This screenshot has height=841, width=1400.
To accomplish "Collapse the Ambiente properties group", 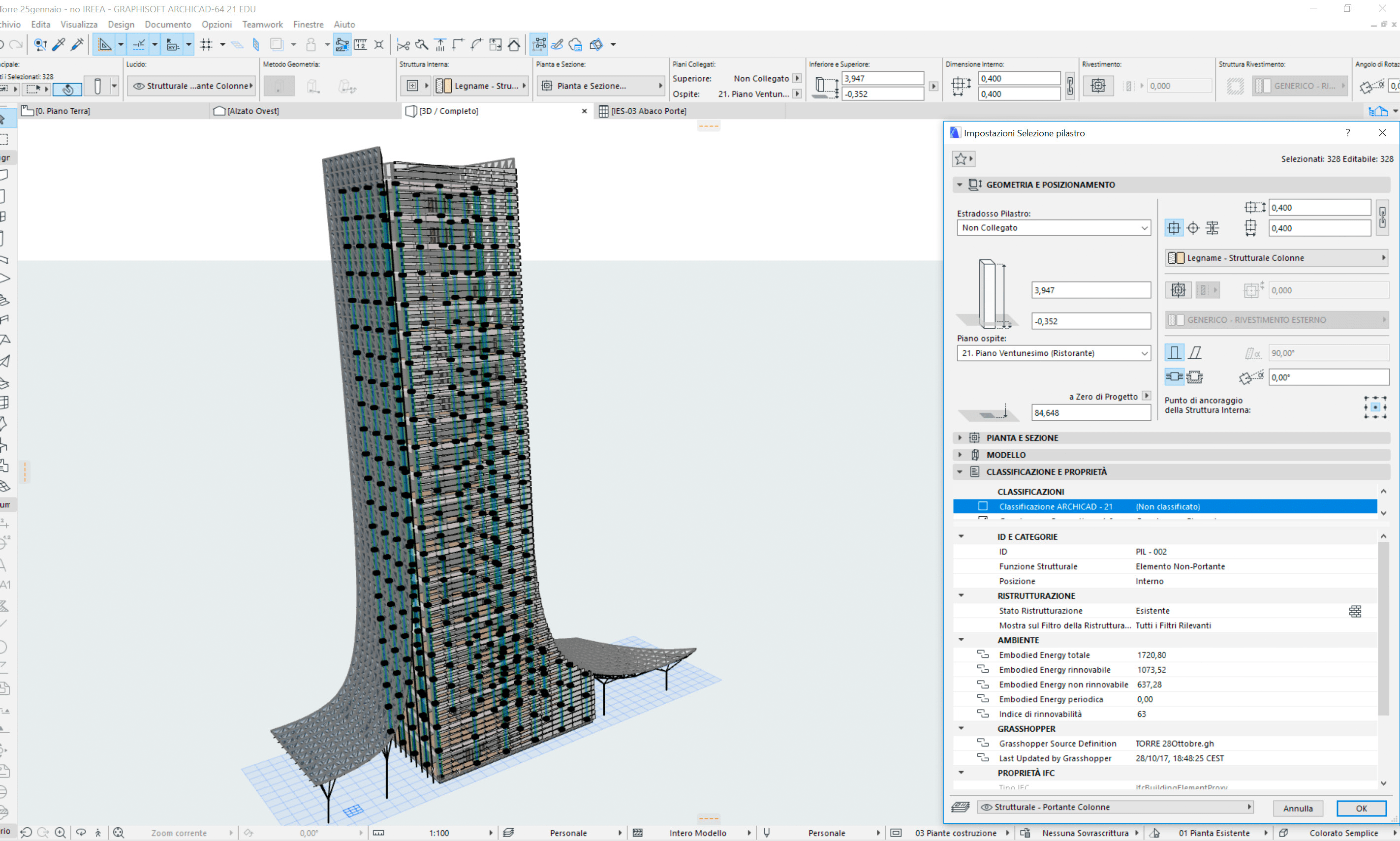I will 962,640.
